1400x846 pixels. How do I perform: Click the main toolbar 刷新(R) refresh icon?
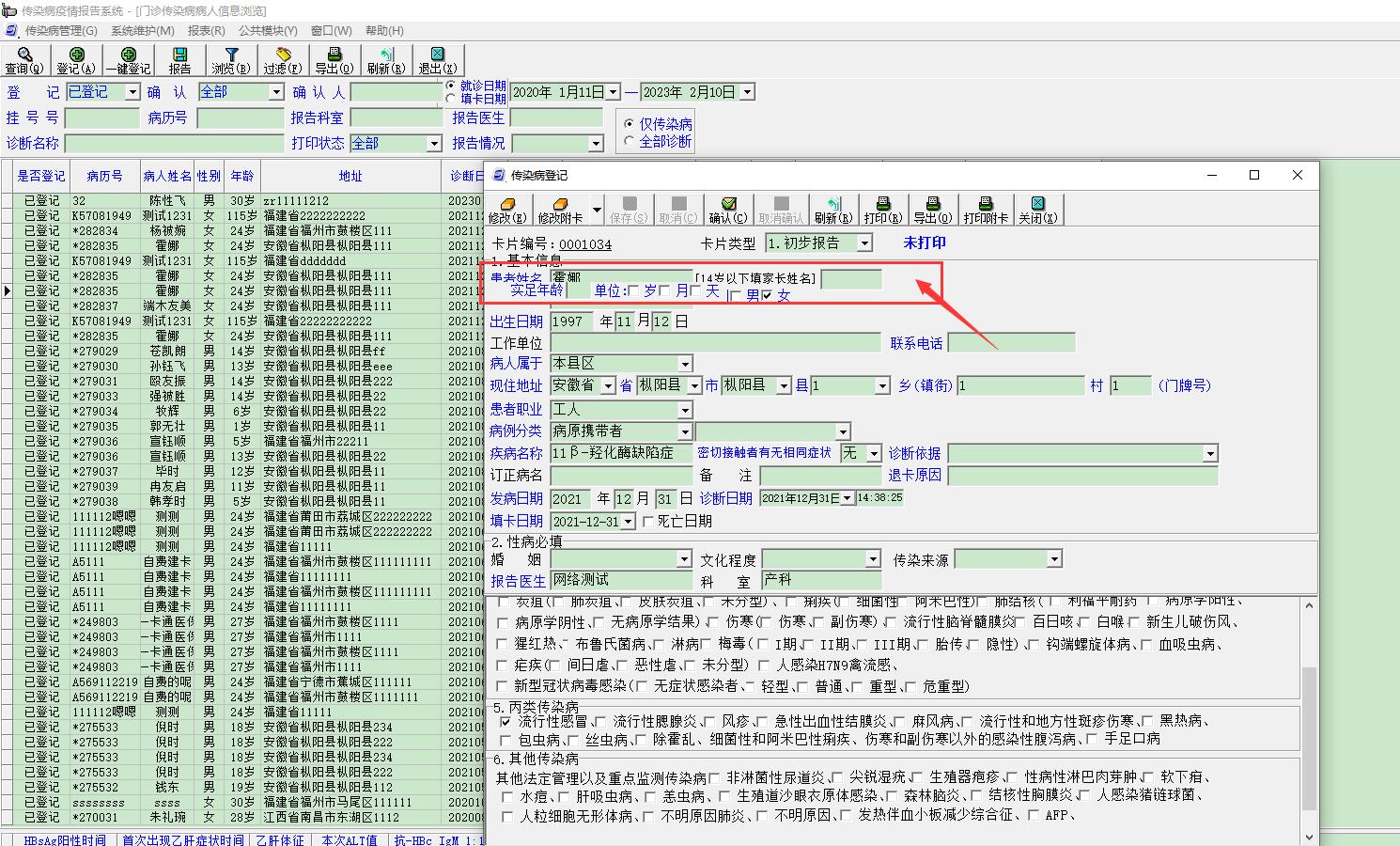pos(386,55)
